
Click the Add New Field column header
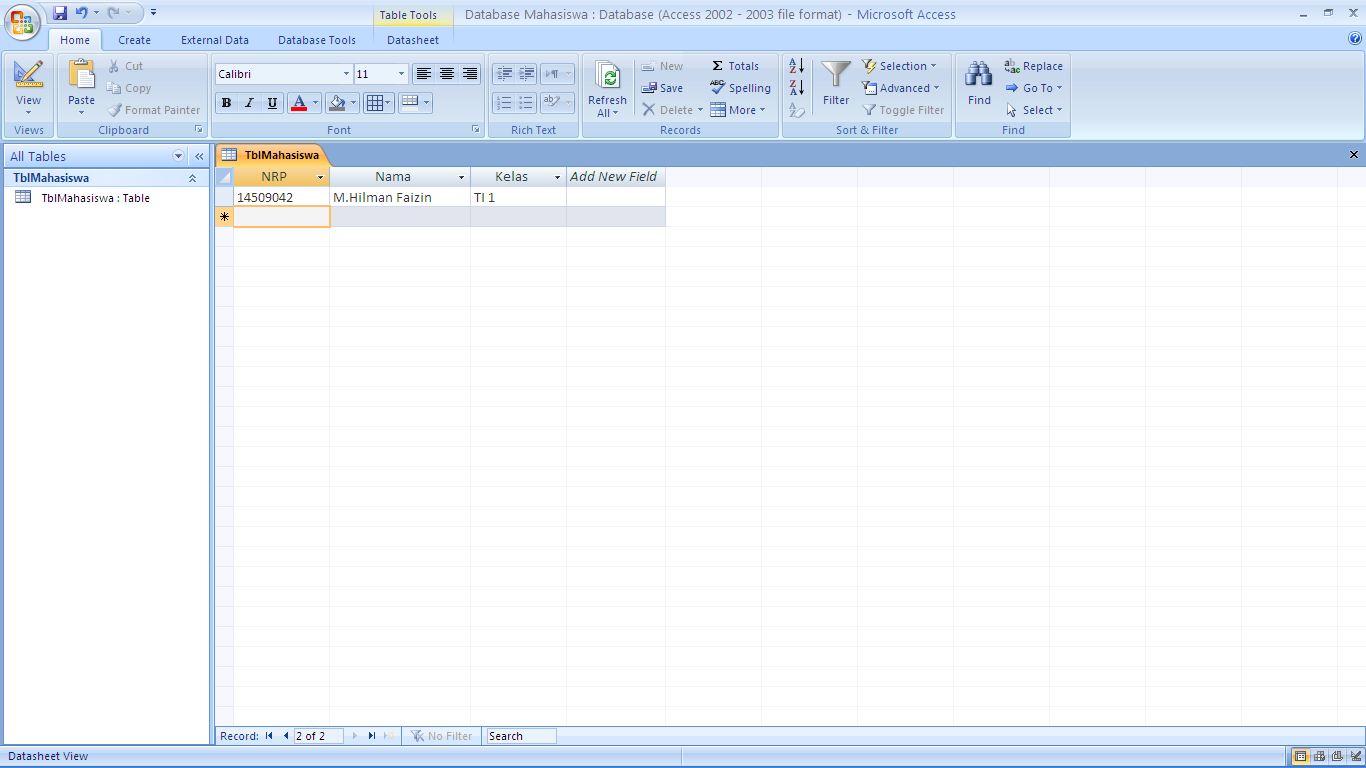pos(615,177)
